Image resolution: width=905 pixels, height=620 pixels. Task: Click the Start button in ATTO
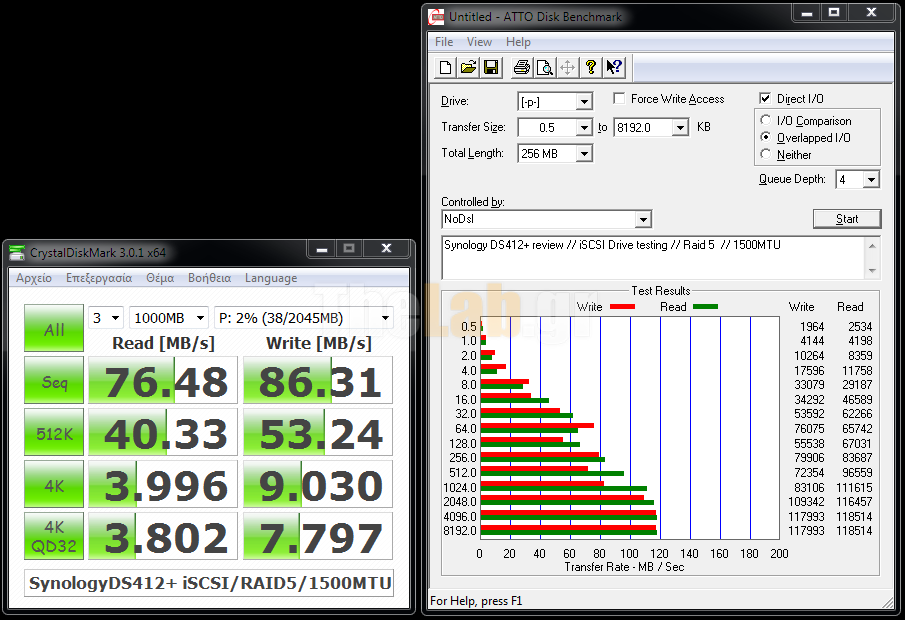pos(847,219)
